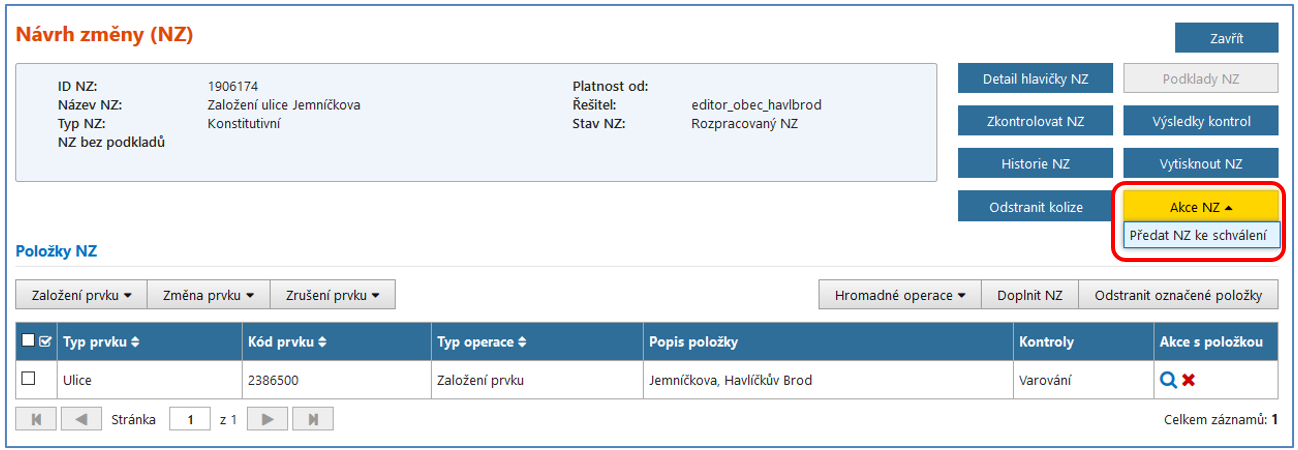This screenshot has height=450, width=1298.
Task: Expand the Založení prvku dropdown
Action: click(x=82, y=295)
